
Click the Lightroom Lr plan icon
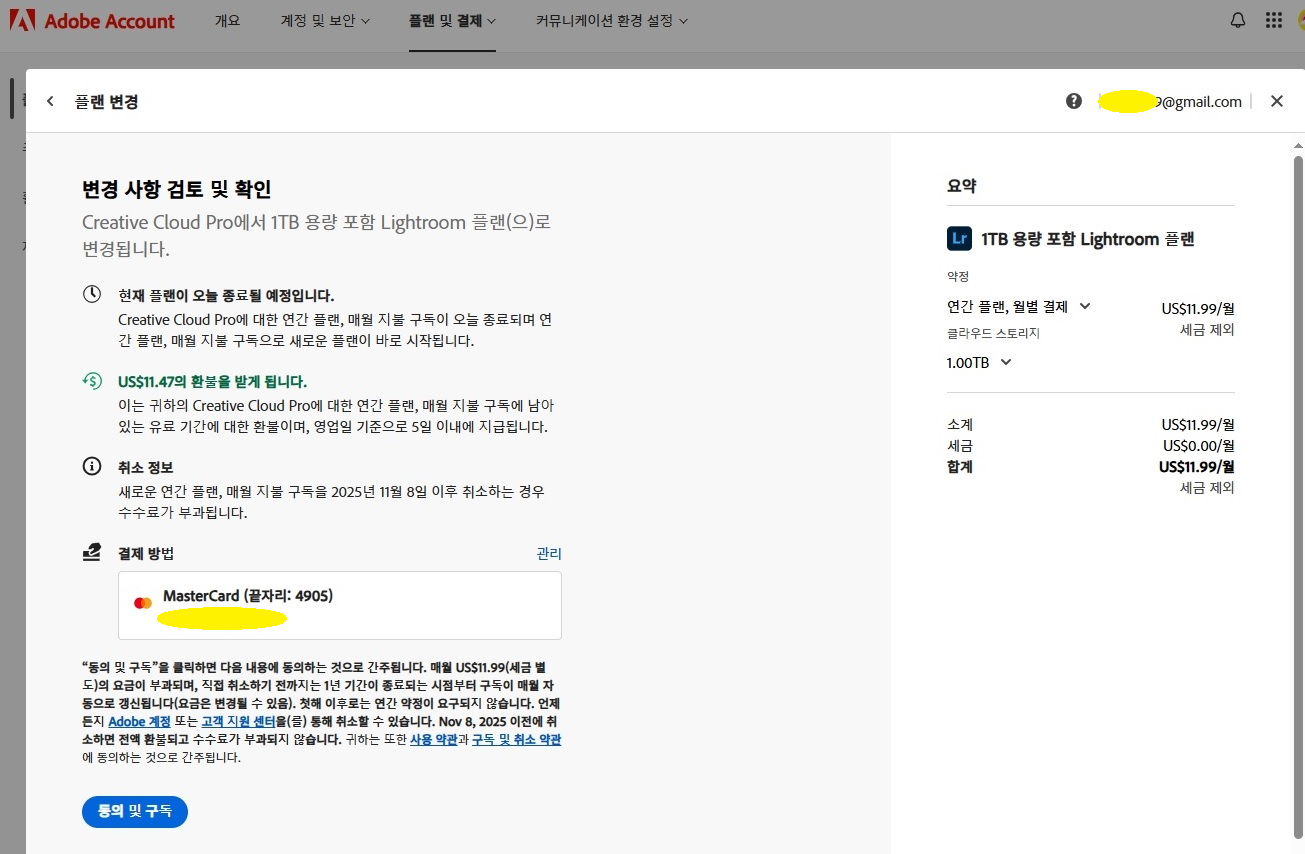click(959, 238)
